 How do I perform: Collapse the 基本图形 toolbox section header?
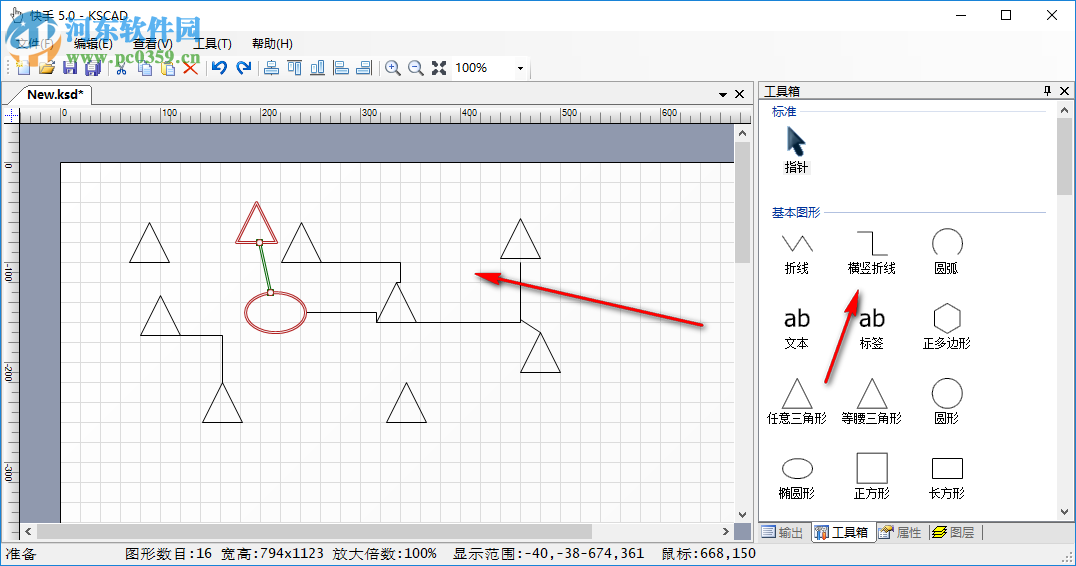[796, 213]
